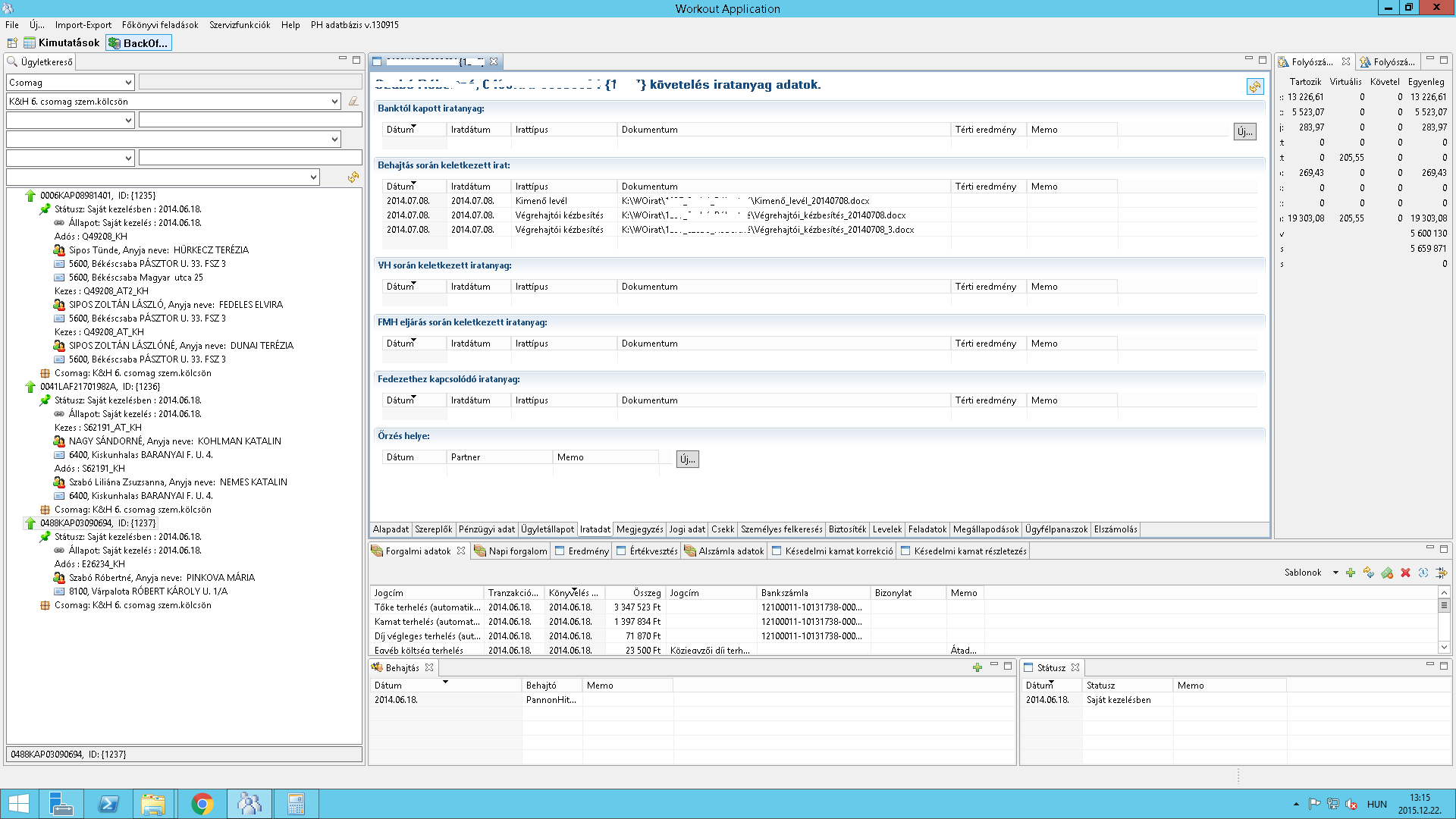Screen dimensions: 1456x819
Task: Select tree item 0041LAF21701982A ID 1236
Action: [x=100, y=387]
